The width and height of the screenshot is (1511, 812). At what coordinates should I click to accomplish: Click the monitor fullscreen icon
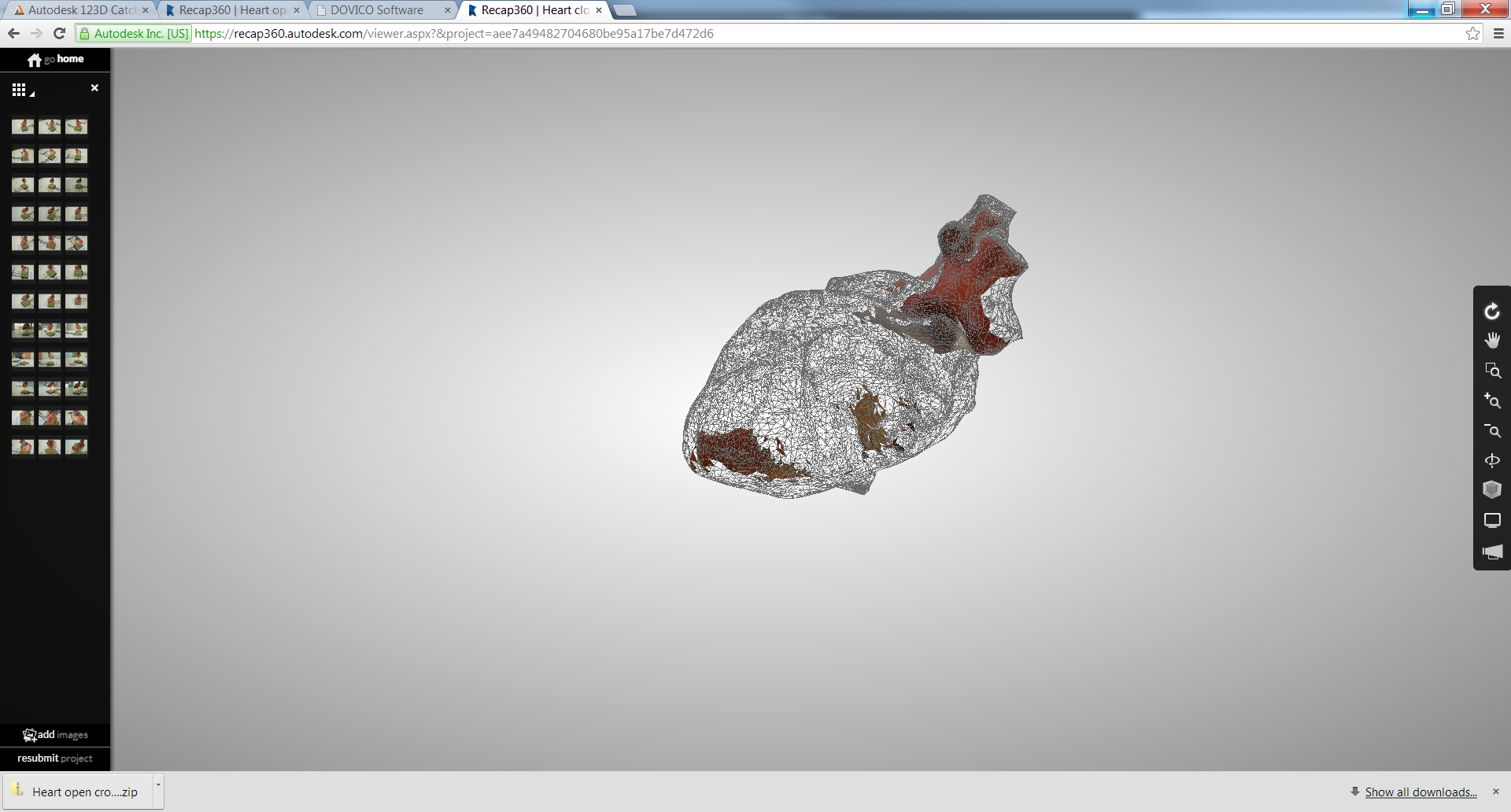tap(1492, 520)
